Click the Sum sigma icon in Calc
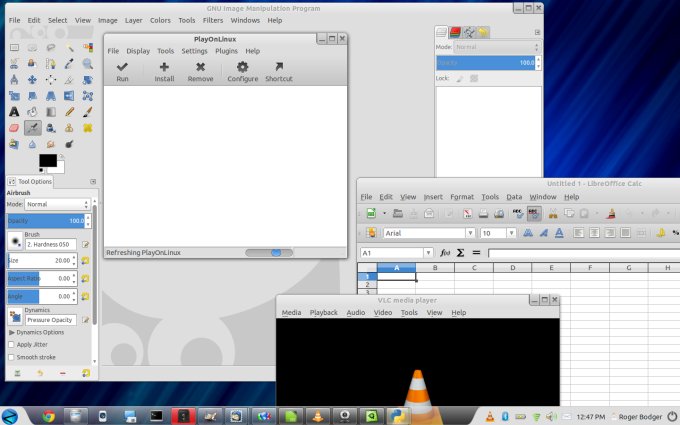680x425 pixels. tap(460, 253)
